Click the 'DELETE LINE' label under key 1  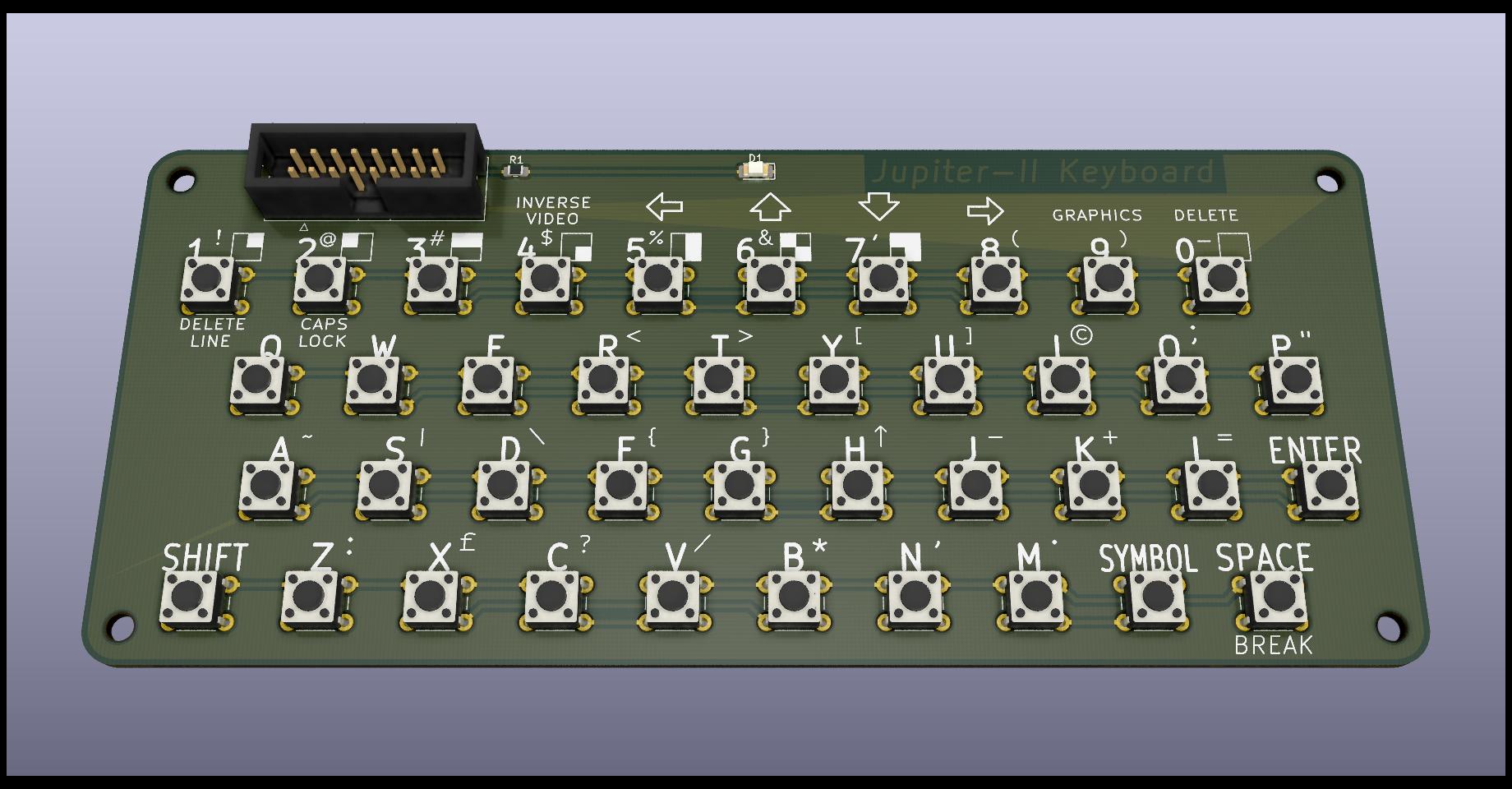coord(212,333)
